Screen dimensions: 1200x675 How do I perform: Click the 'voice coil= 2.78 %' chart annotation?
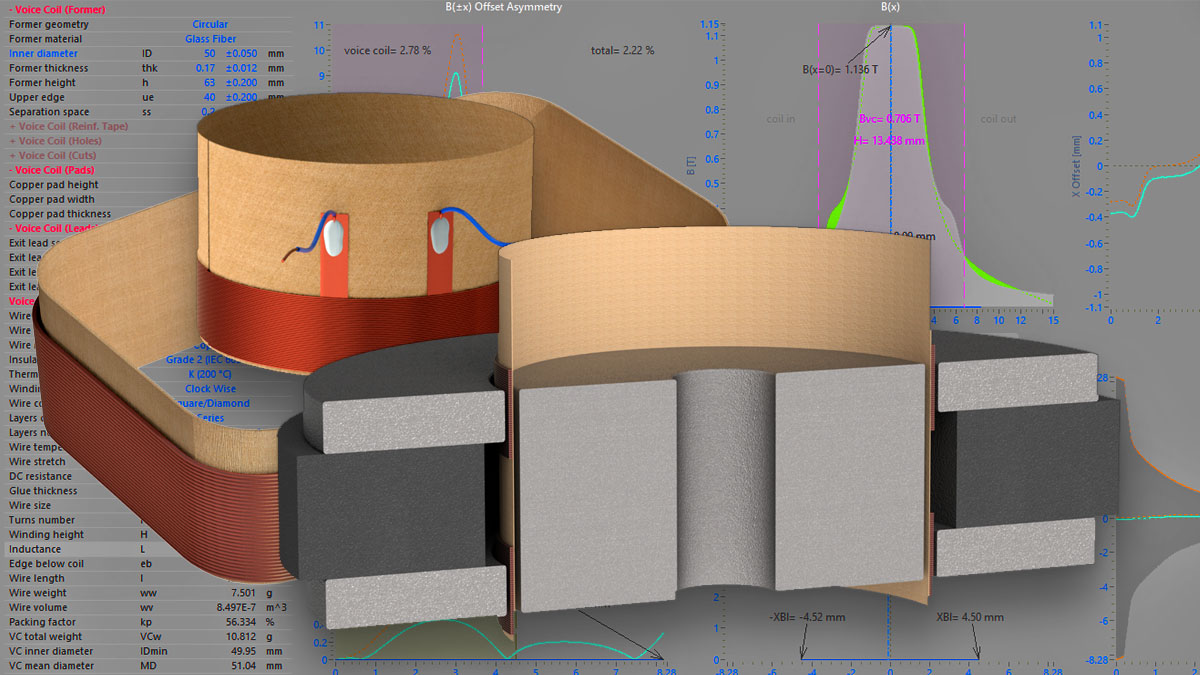pyautogui.click(x=387, y=50)
